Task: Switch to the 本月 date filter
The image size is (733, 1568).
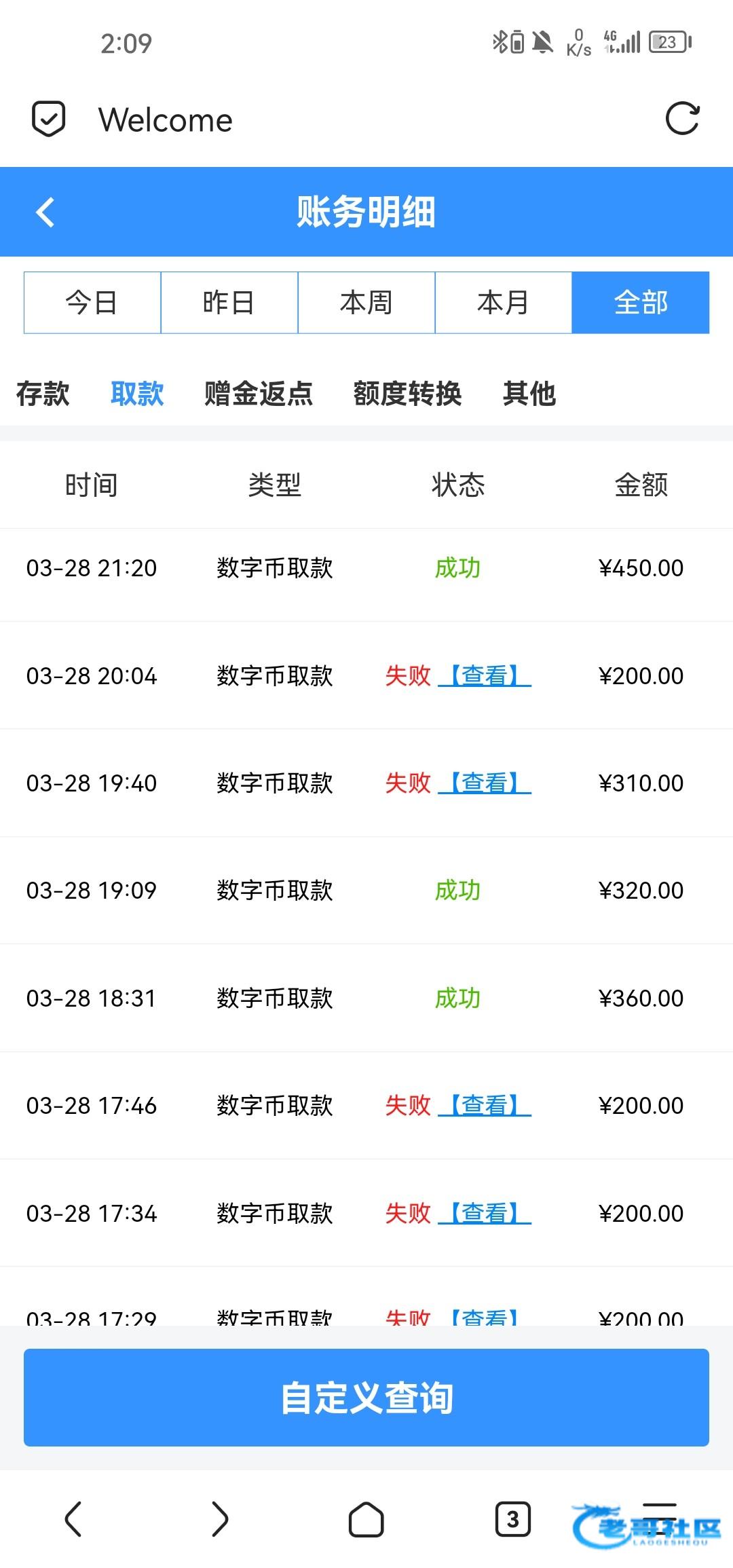Action: click(504, 303)
